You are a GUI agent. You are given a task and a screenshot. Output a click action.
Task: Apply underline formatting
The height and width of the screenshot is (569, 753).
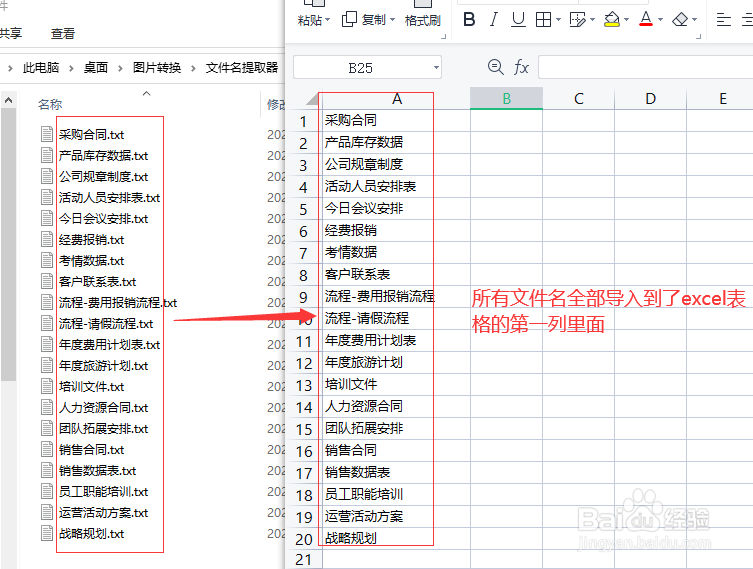coord(518,20)
